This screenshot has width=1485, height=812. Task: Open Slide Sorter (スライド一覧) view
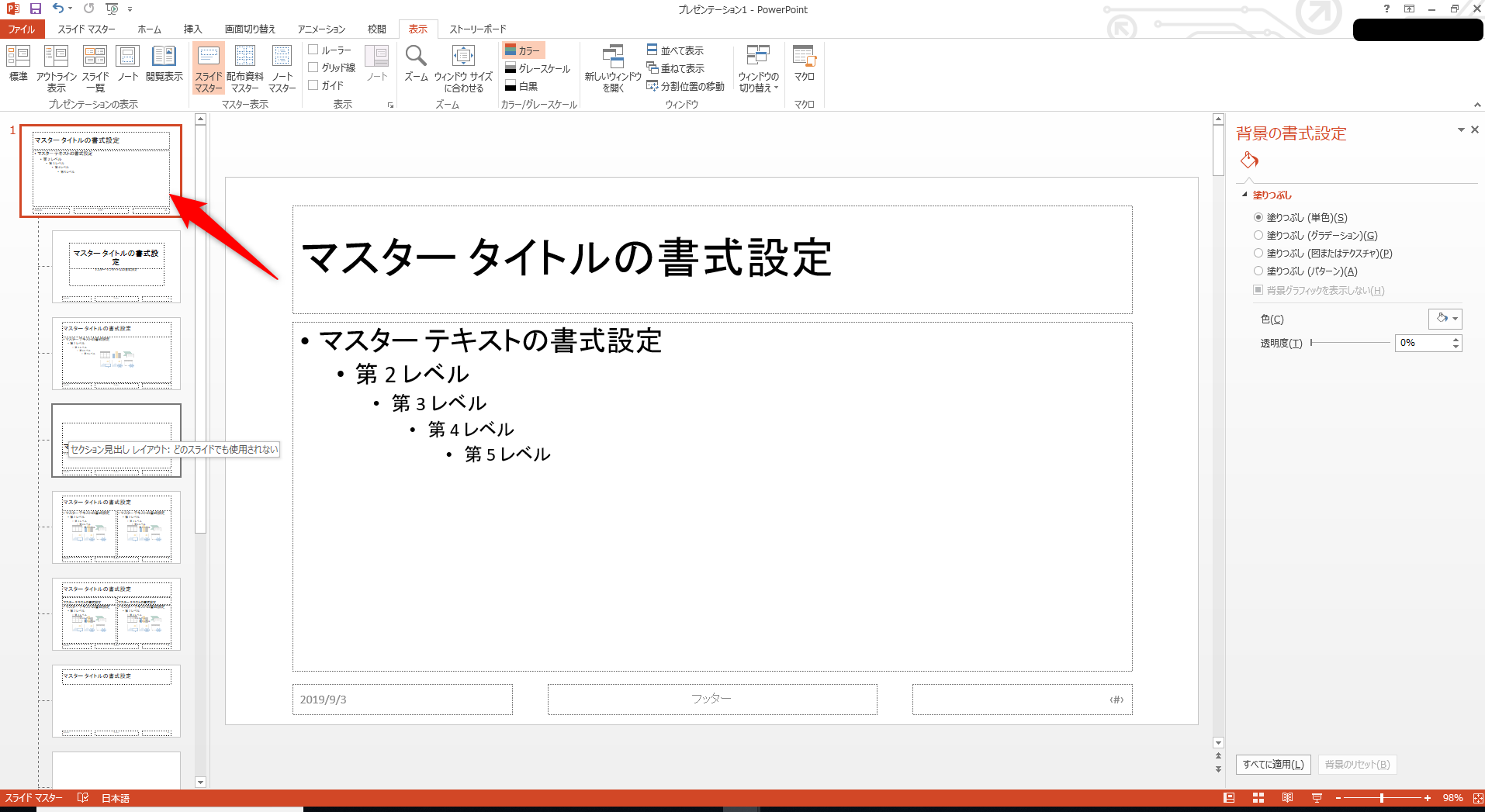(x=95, y=68)
